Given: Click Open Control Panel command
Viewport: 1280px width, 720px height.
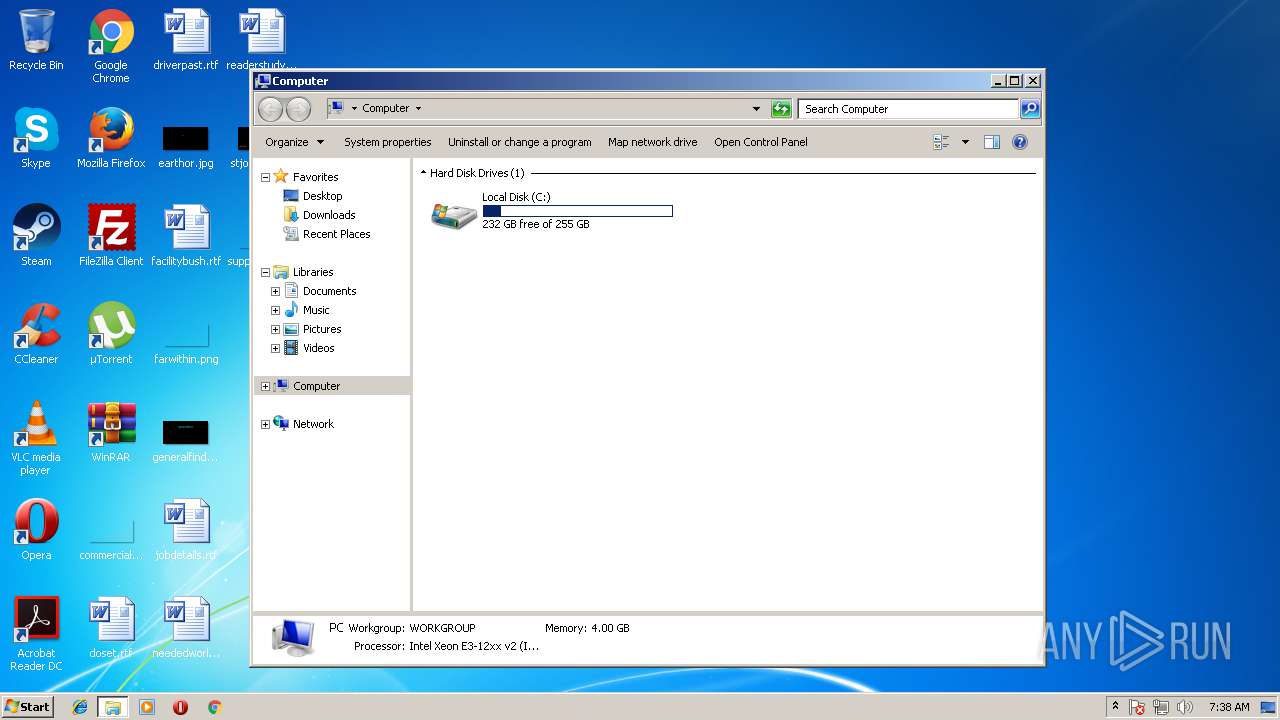Looking at the screenshot, I should [761, 142].
